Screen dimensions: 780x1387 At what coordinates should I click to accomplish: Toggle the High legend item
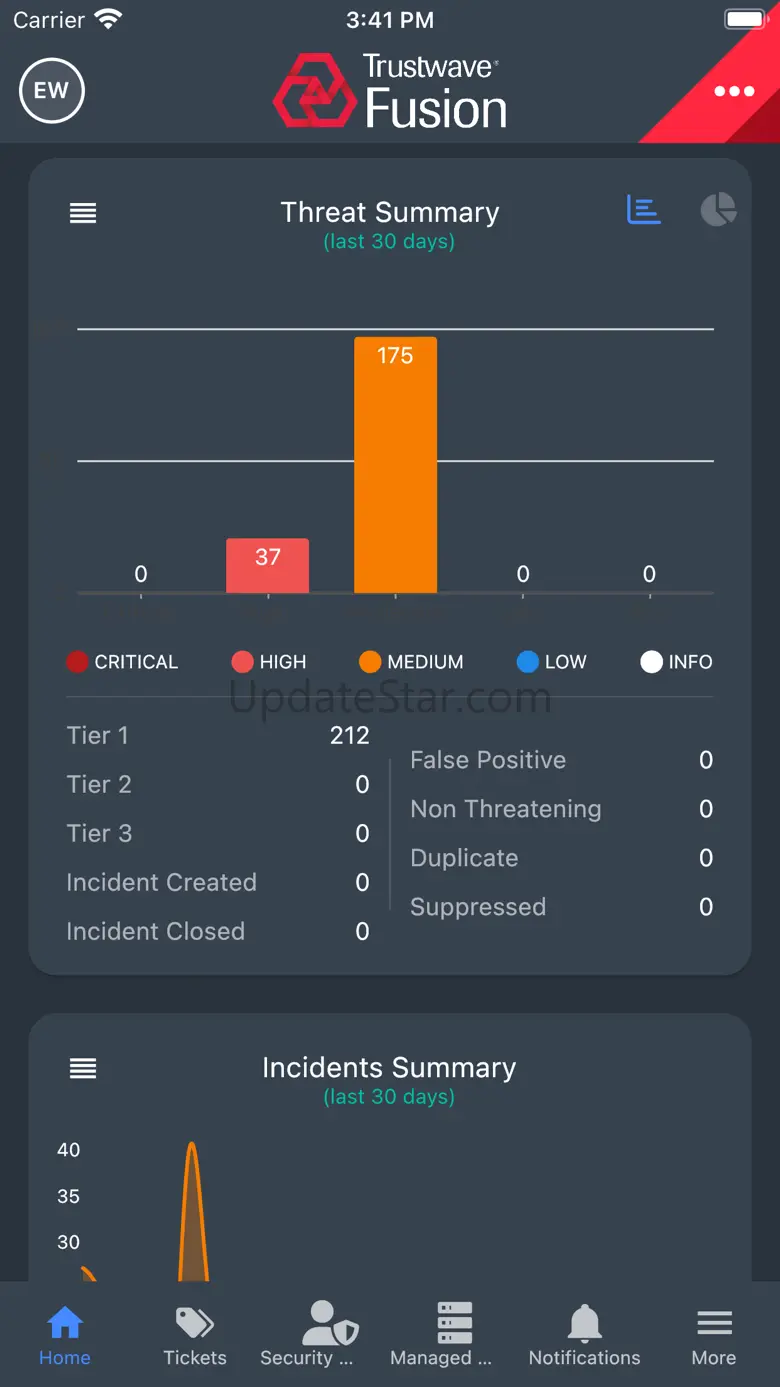(x=269, y=662)
